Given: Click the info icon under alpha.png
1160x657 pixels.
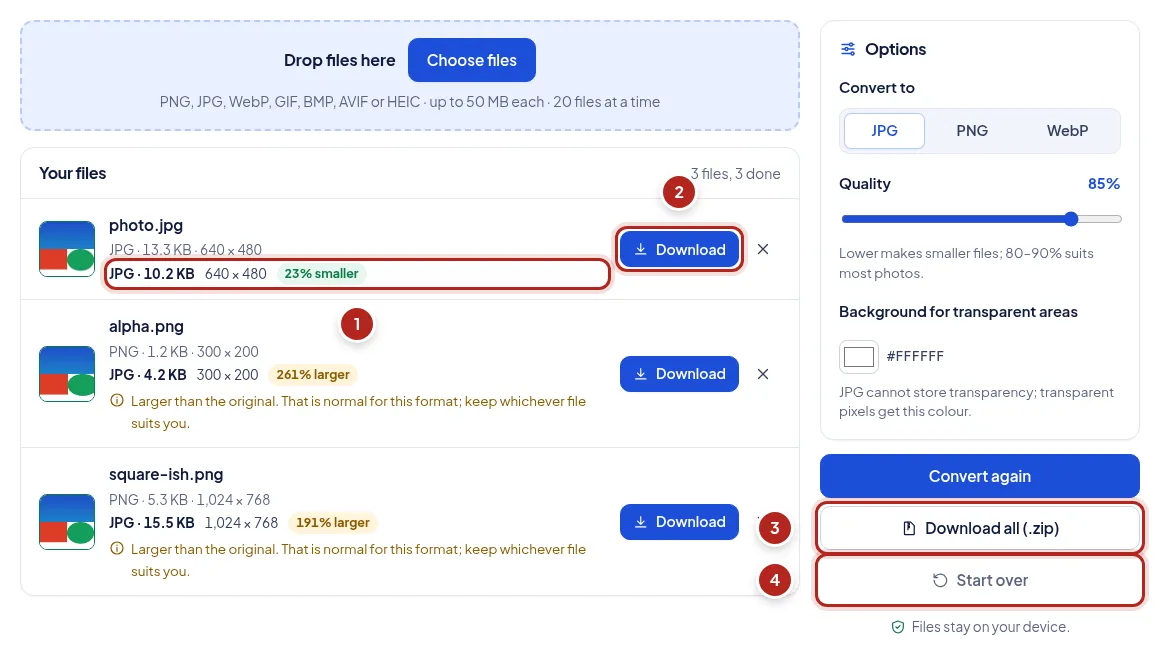Looking at the screenshot, I should (x=117, y=401).
